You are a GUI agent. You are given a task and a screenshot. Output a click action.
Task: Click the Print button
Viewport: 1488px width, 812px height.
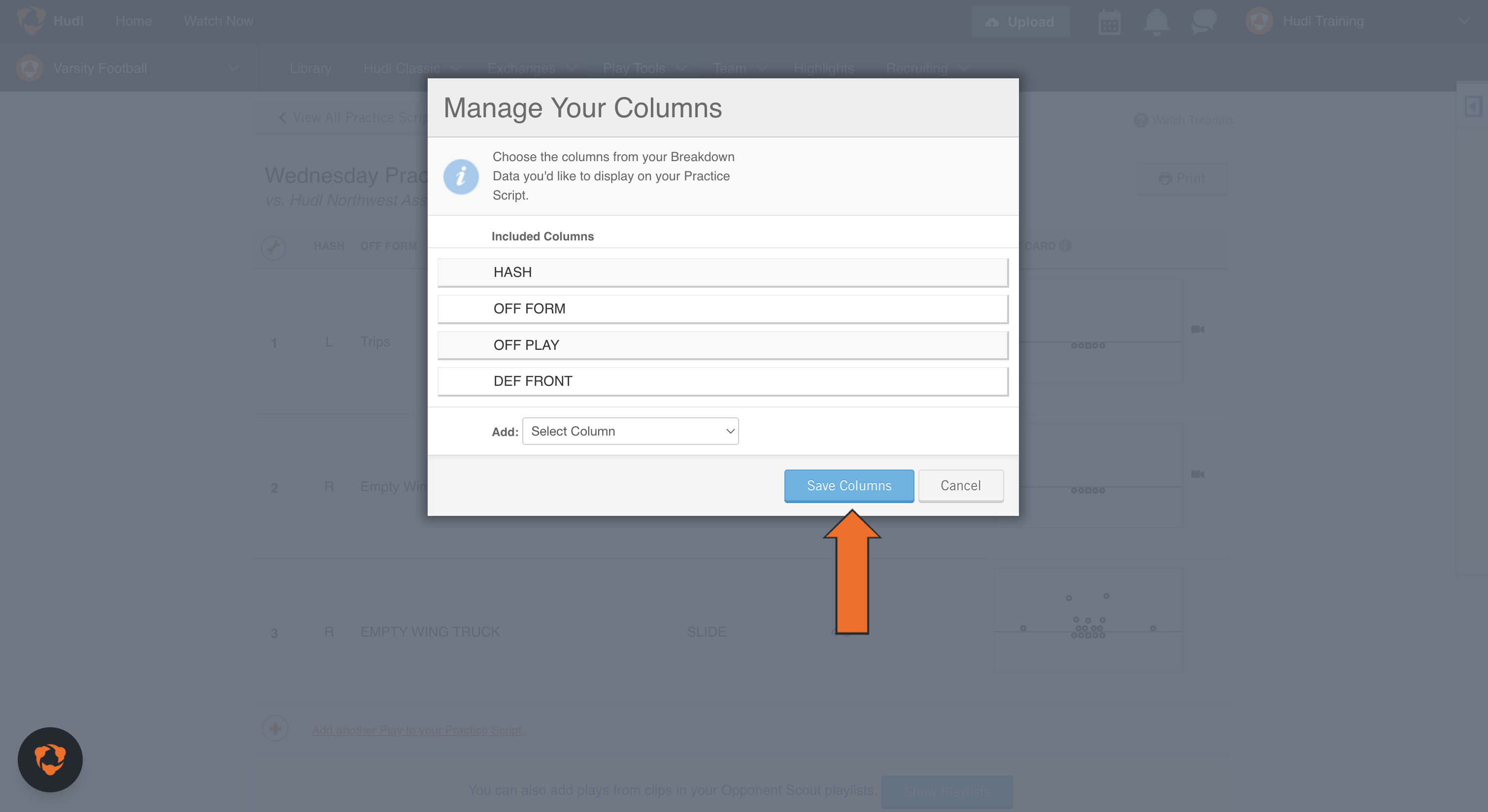coord(1182,179)
